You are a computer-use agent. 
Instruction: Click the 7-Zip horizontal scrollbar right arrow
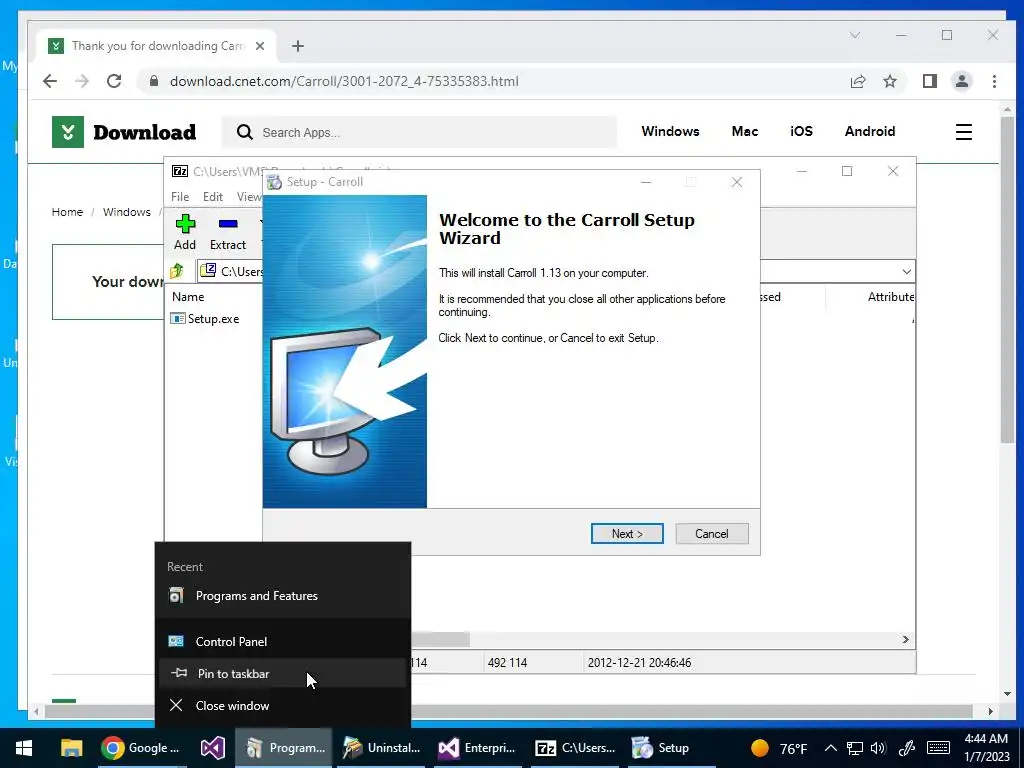906,639
